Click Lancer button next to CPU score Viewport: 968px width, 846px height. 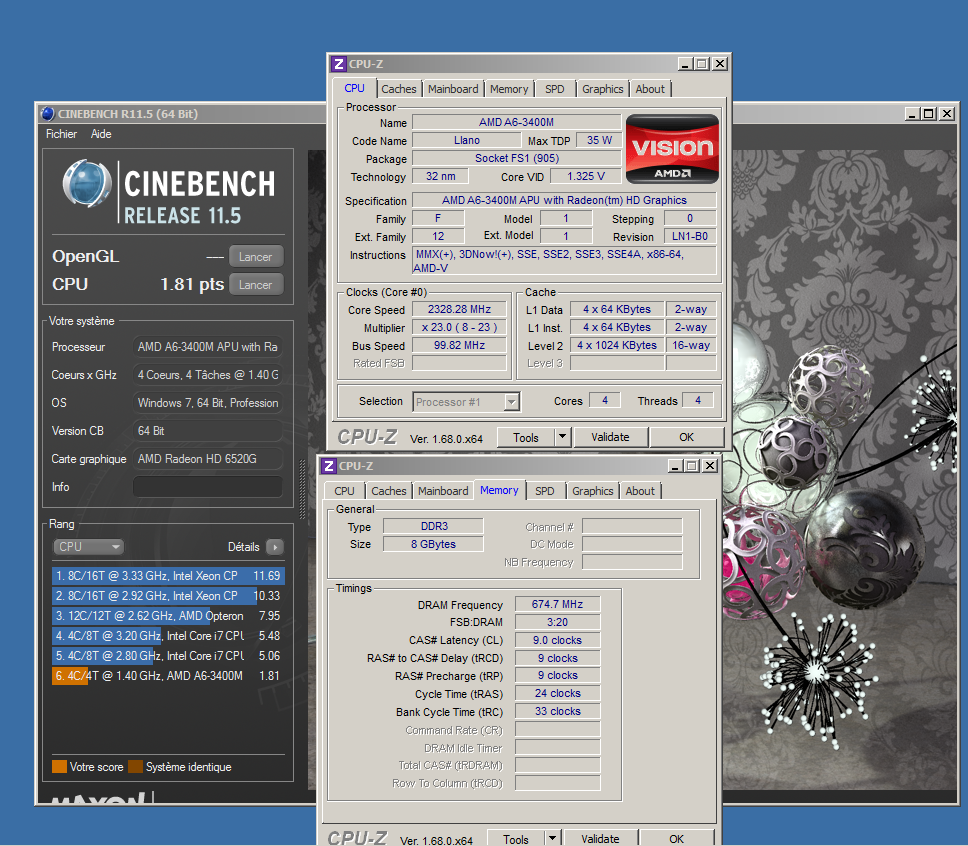pyautogui.click(x=256, y=285)
